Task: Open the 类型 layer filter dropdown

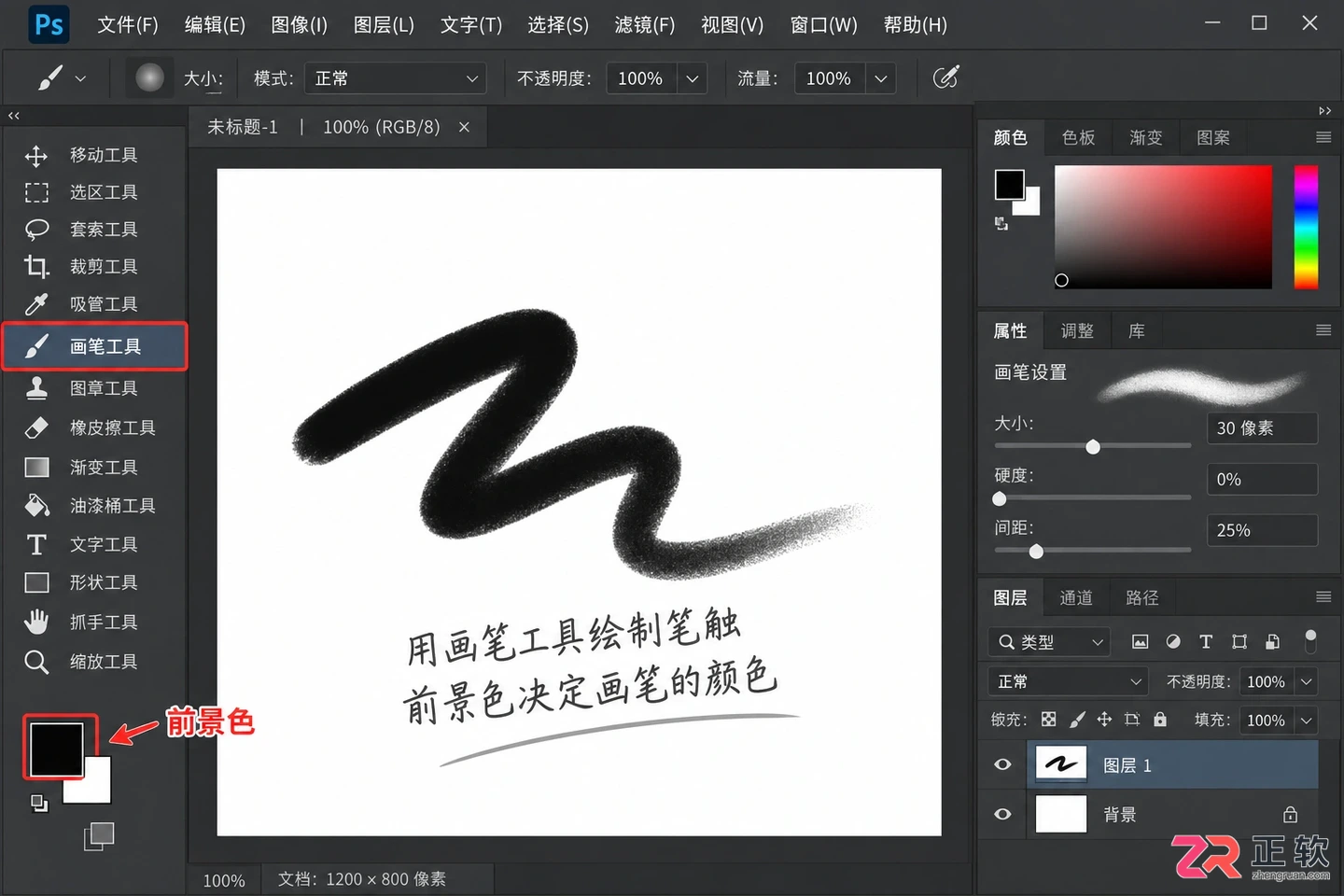Action: (1049, 641)
